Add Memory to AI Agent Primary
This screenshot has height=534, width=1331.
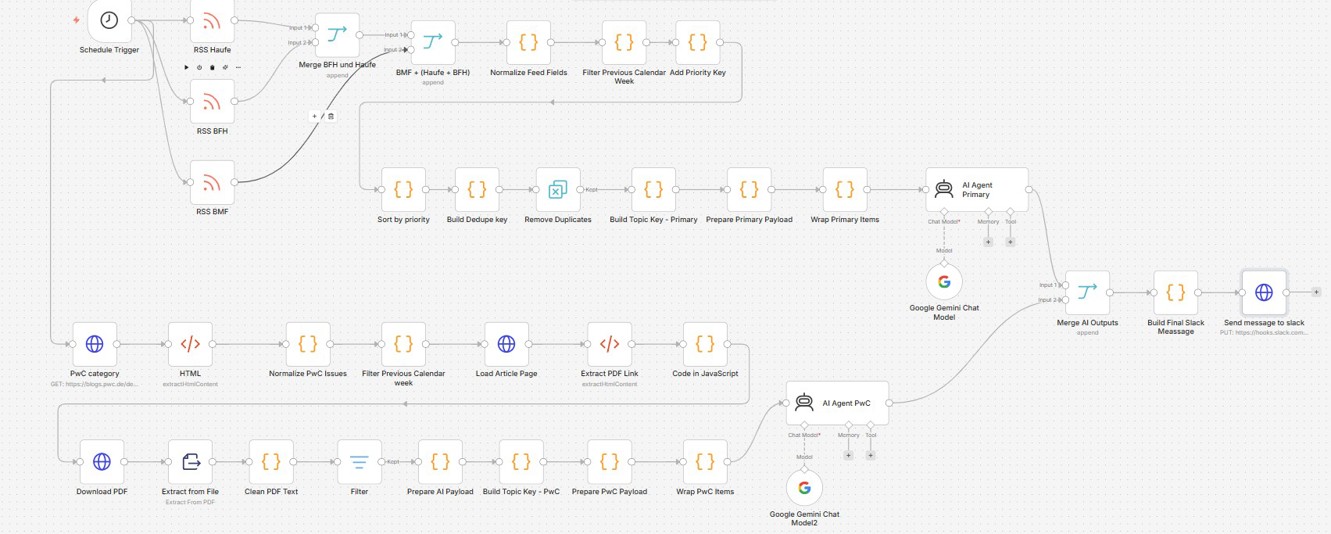tap(988, 242)
